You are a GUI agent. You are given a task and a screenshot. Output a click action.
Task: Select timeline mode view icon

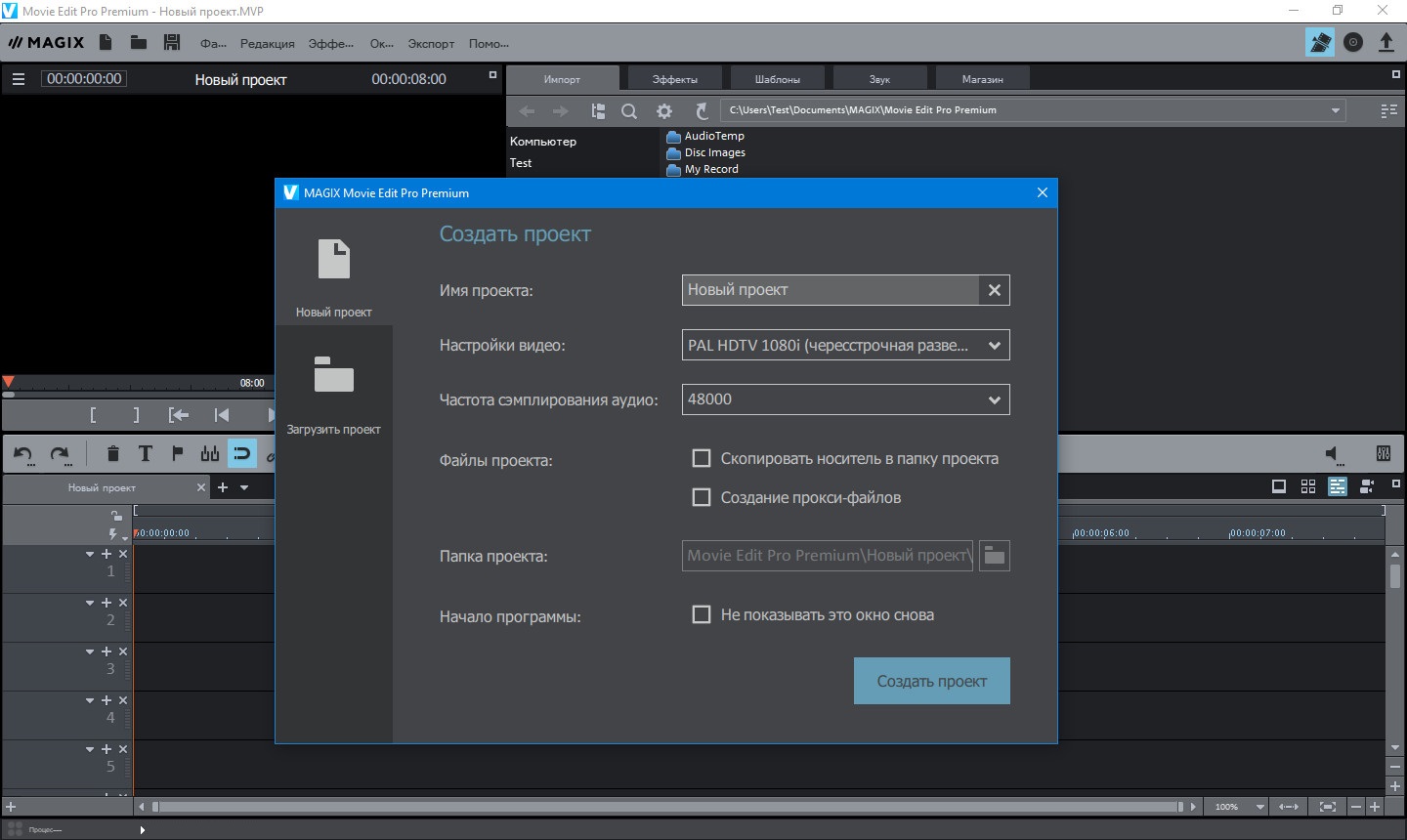(x=1338, y=486)
